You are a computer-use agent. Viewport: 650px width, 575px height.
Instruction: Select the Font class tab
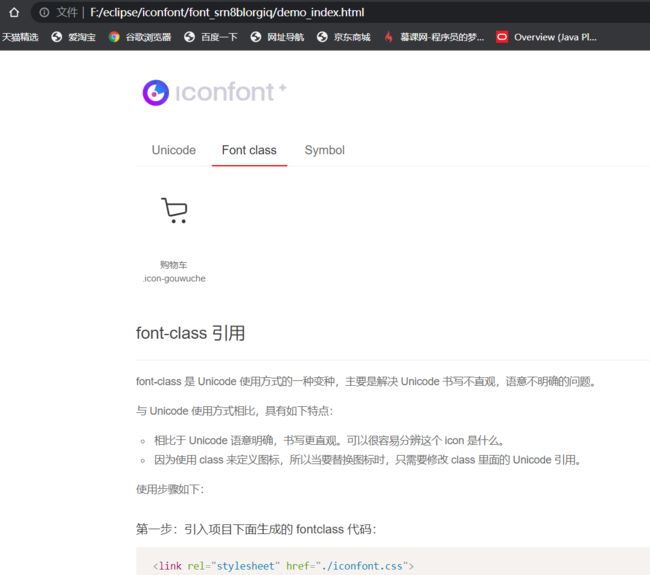pyautogui.click(x=249, y=150)
